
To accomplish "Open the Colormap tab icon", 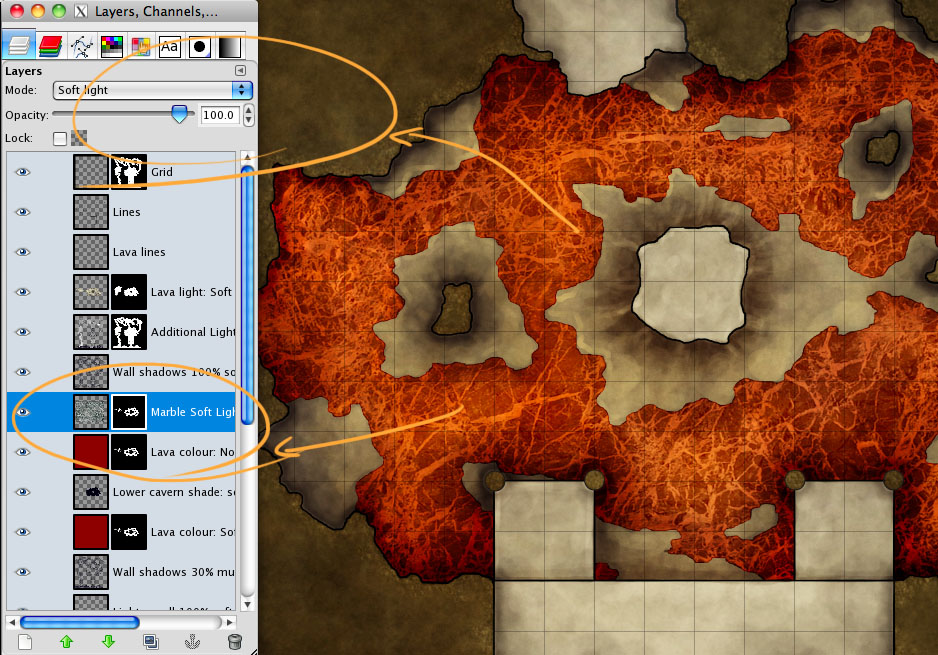I will click(111, 46).
